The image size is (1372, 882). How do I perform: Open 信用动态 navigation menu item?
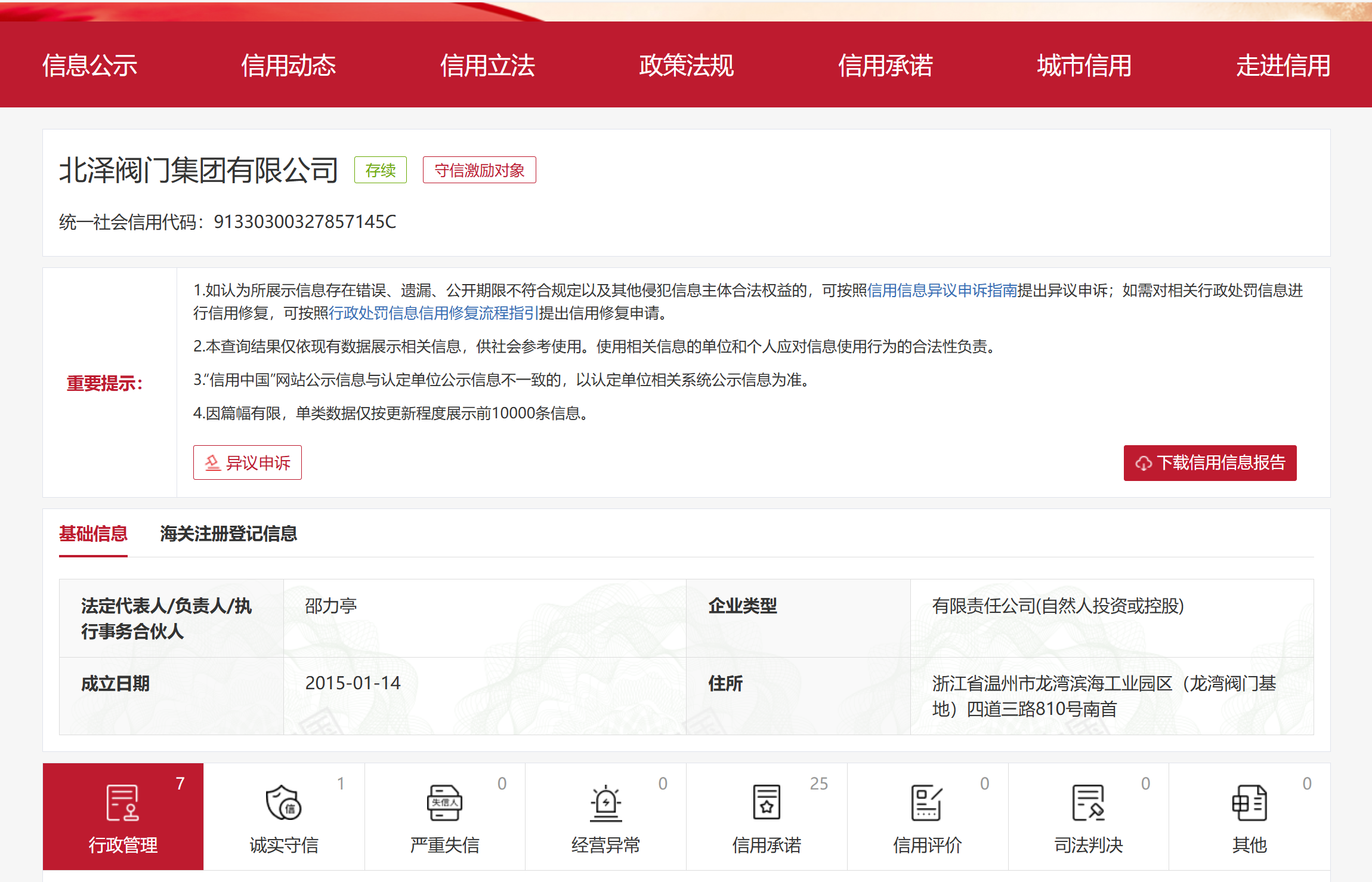click(288, 66)
